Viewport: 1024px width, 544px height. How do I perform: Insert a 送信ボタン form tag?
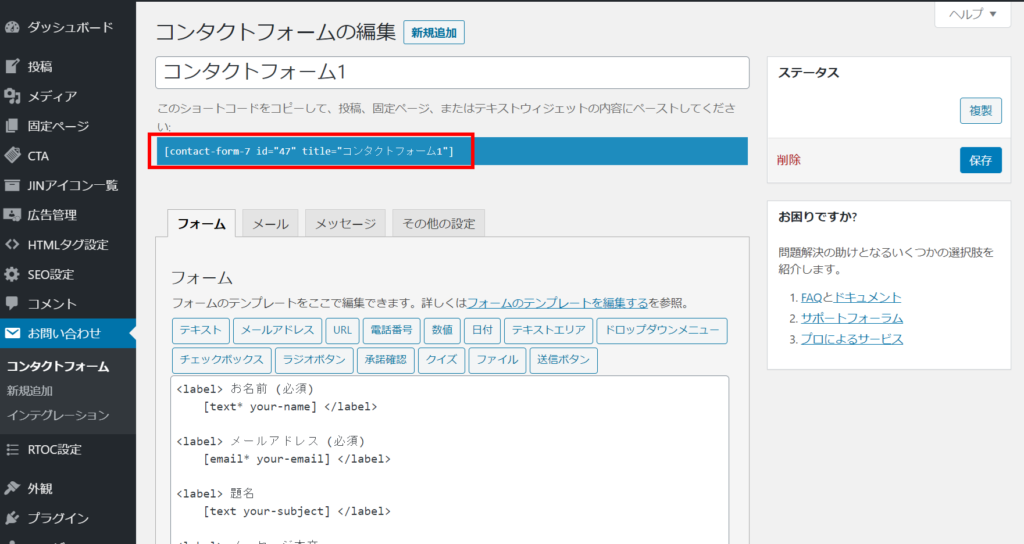(564, 360)
